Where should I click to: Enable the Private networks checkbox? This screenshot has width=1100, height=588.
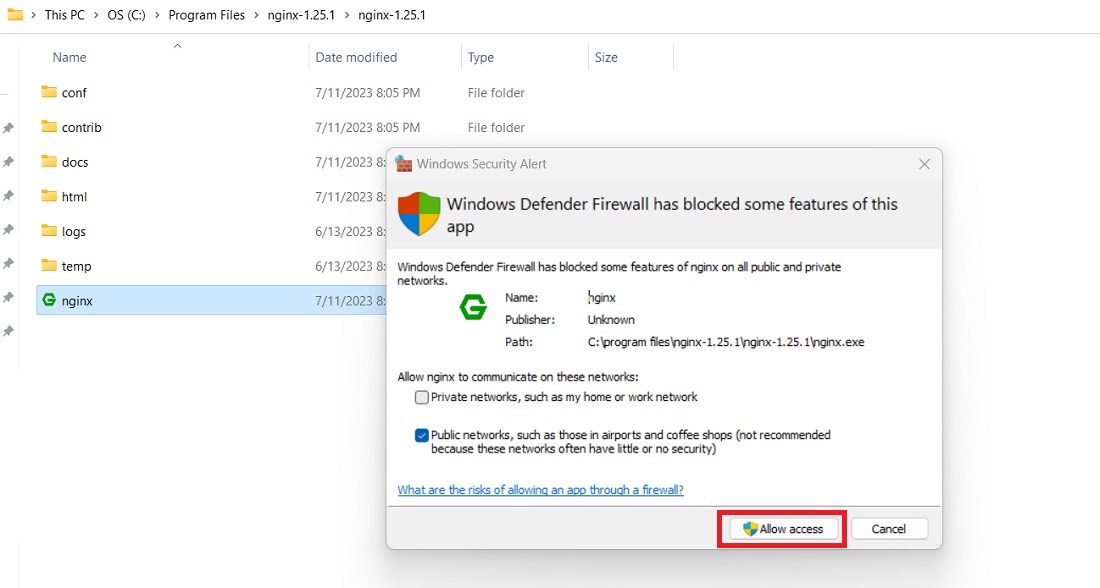point(422,397)
